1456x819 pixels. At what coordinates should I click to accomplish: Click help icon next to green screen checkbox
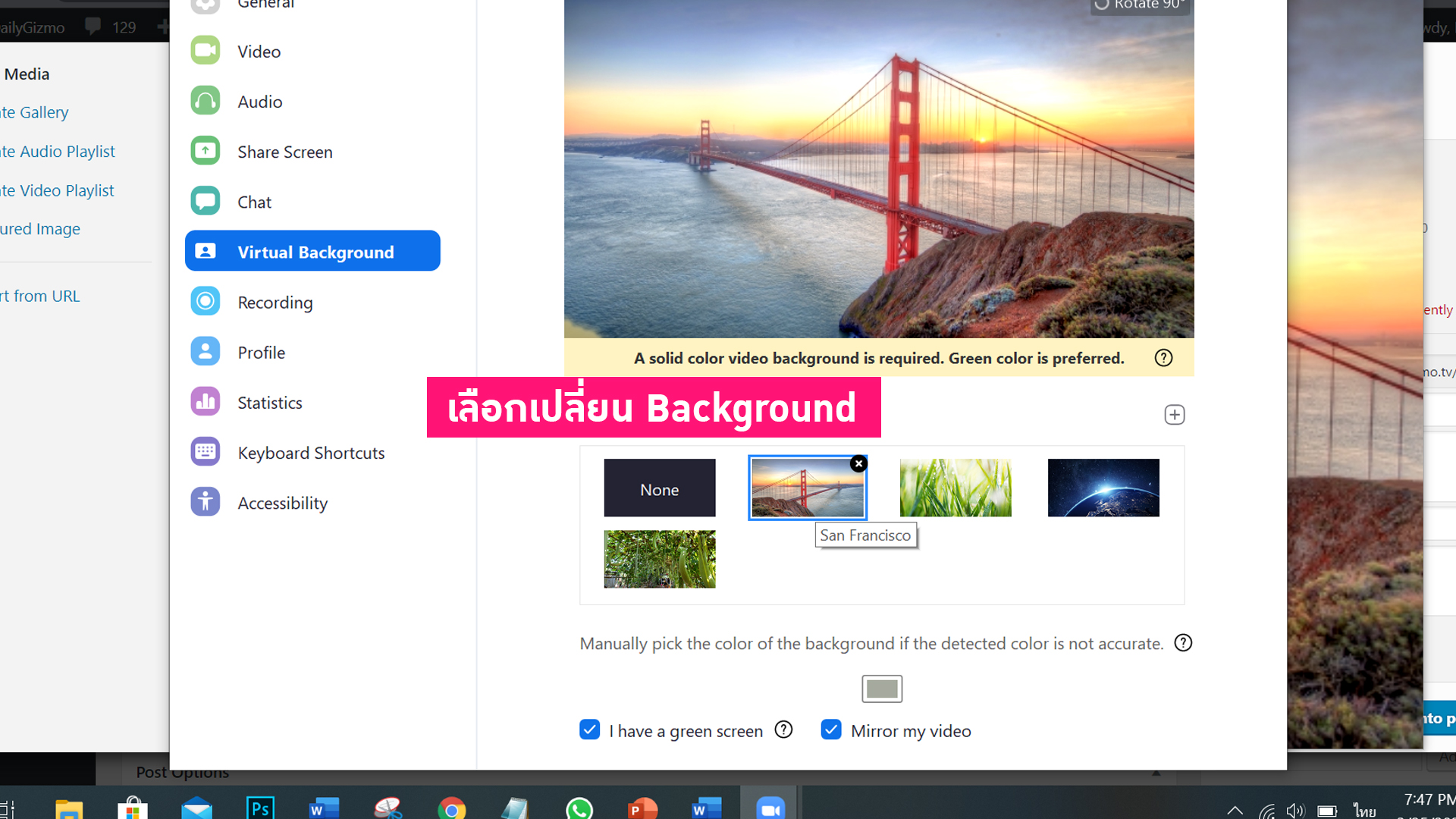pyautogui.click(x=783, y=730)
